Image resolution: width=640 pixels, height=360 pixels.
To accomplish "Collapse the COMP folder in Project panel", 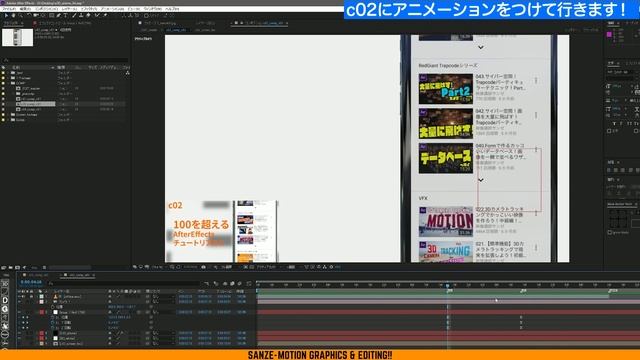I will (8, 83).
